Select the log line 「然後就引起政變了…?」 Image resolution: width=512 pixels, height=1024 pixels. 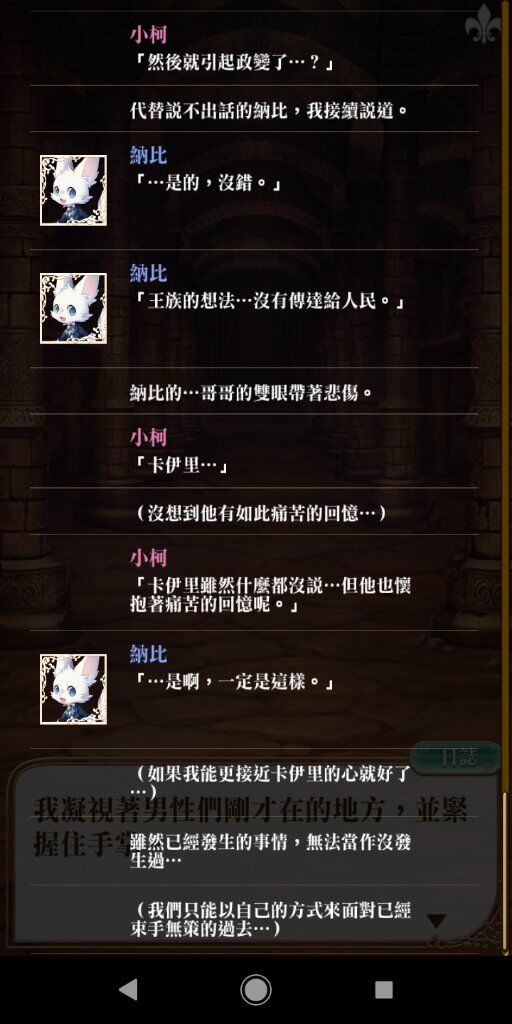234,64
